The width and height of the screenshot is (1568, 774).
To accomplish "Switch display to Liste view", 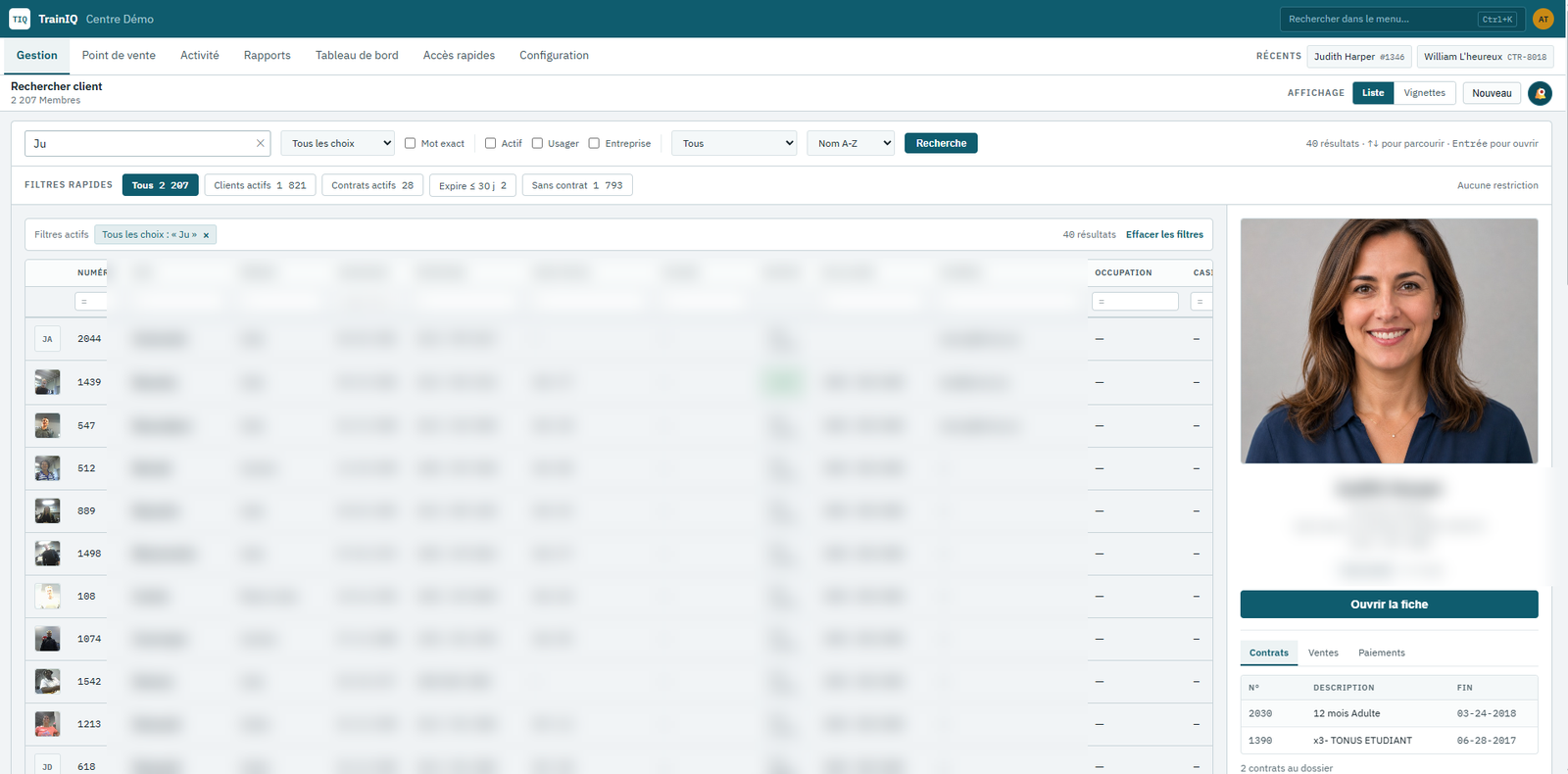I will pyautogui.click(x=1373, y=93).
